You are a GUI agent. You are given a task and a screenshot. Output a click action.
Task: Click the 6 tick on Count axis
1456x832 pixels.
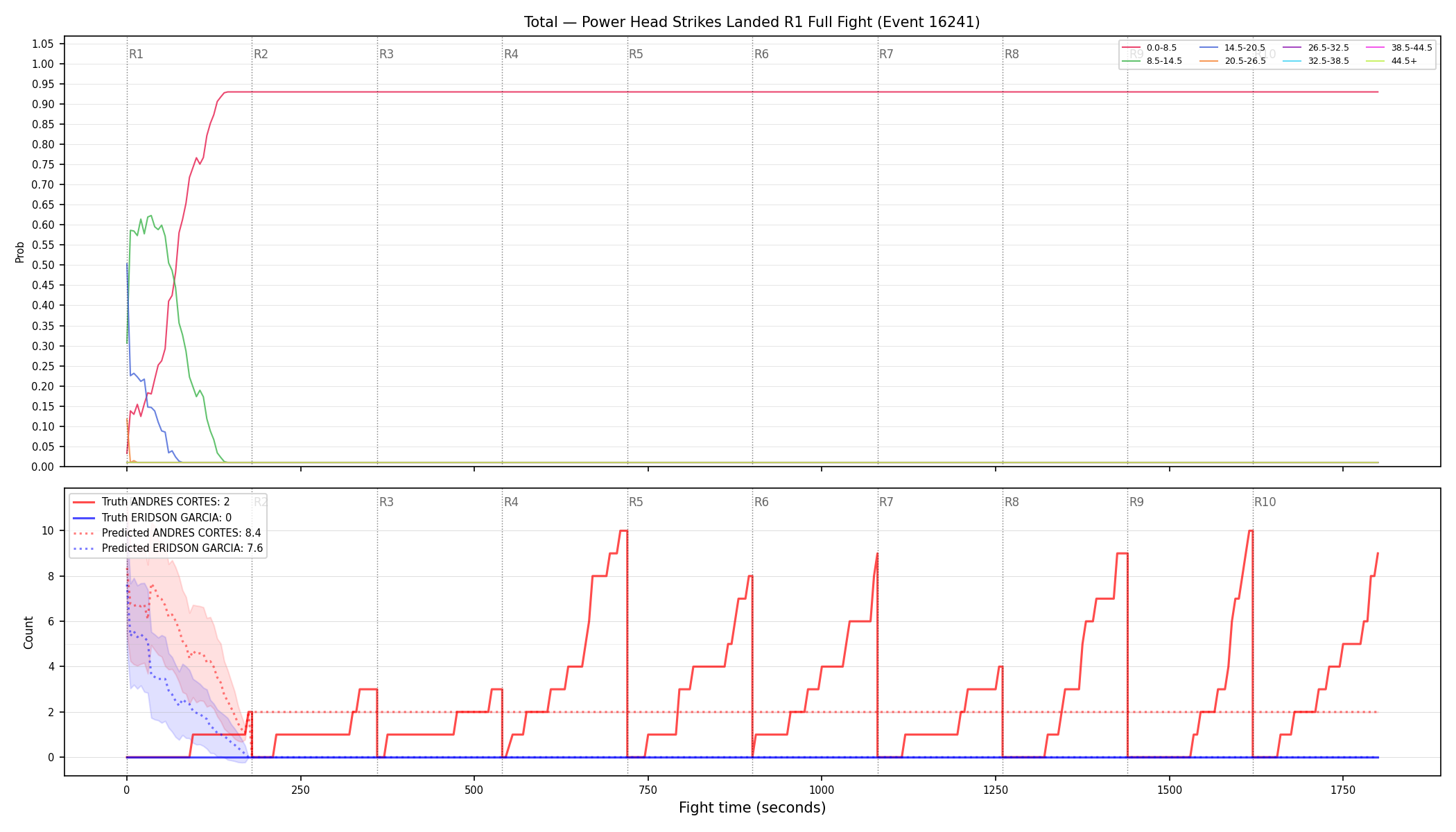tap(51, 621)
